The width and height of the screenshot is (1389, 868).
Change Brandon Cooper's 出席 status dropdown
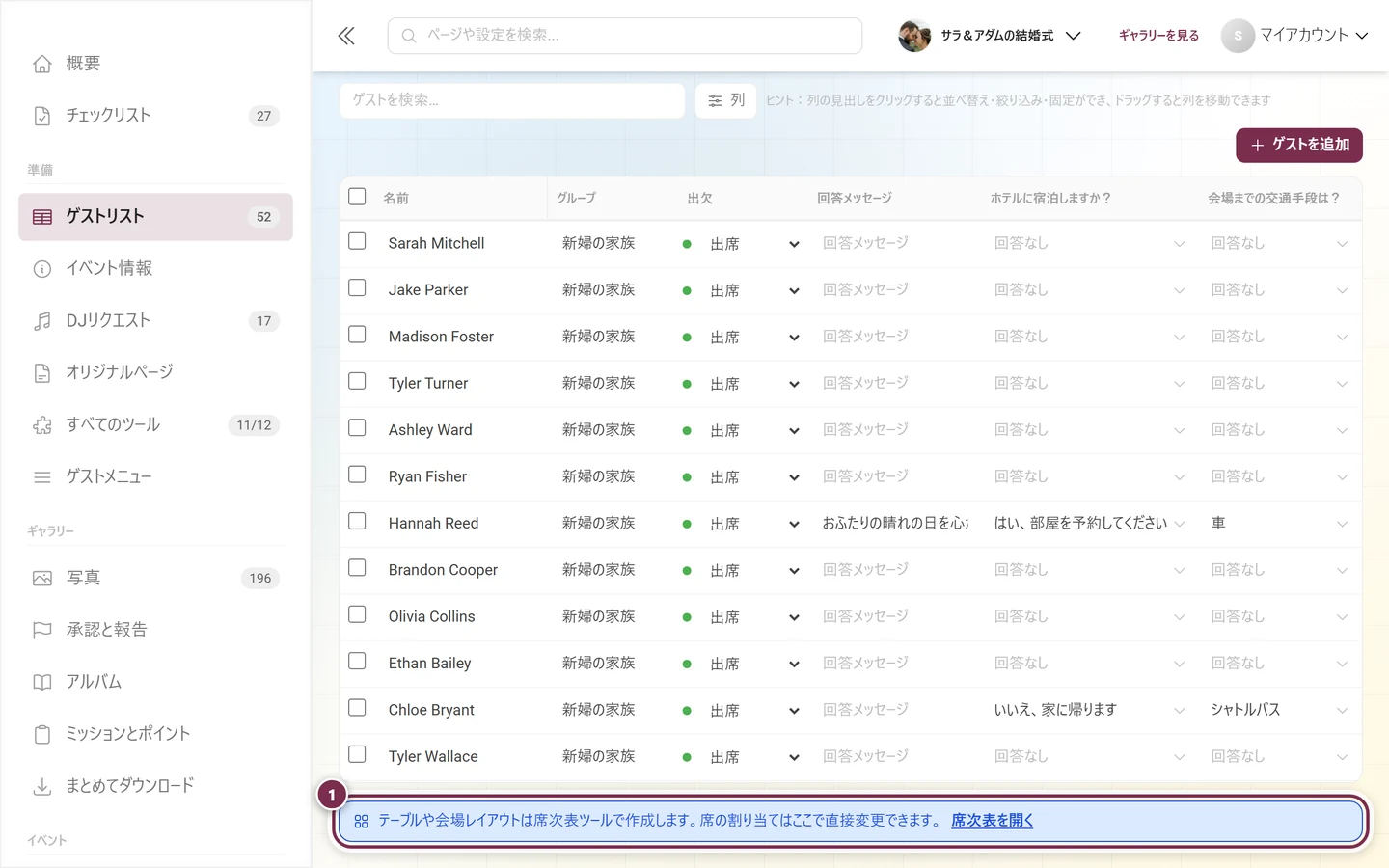[741, 571]
